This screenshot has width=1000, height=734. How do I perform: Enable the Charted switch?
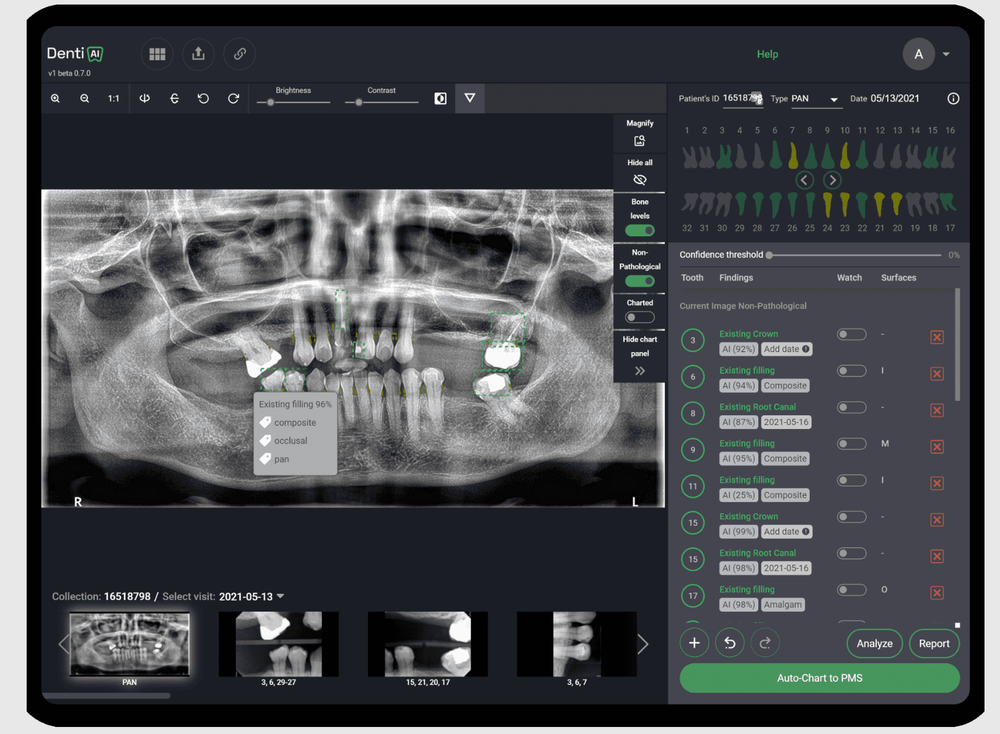640,317
